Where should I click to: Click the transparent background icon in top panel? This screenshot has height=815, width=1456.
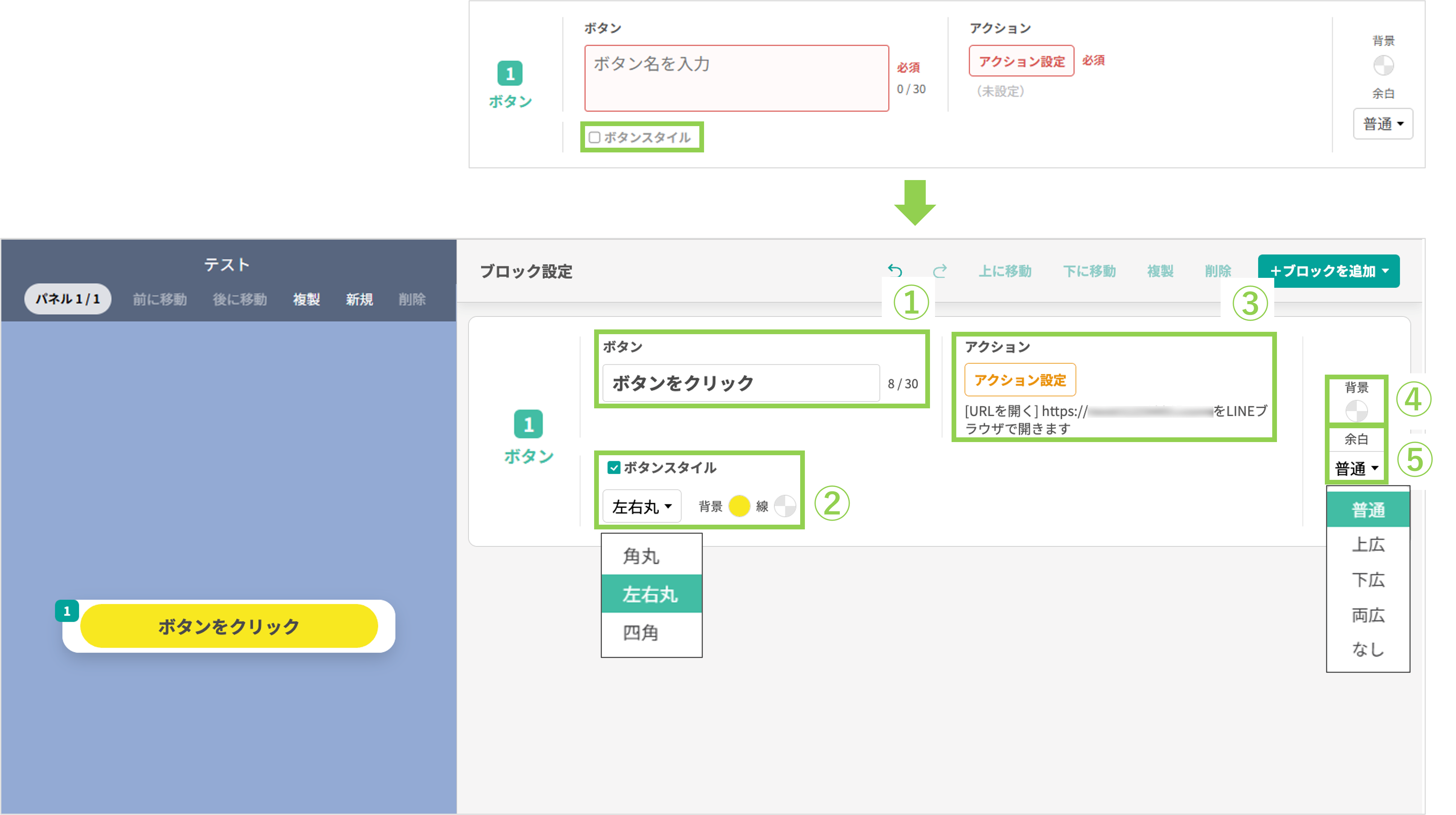point(1383,65)
